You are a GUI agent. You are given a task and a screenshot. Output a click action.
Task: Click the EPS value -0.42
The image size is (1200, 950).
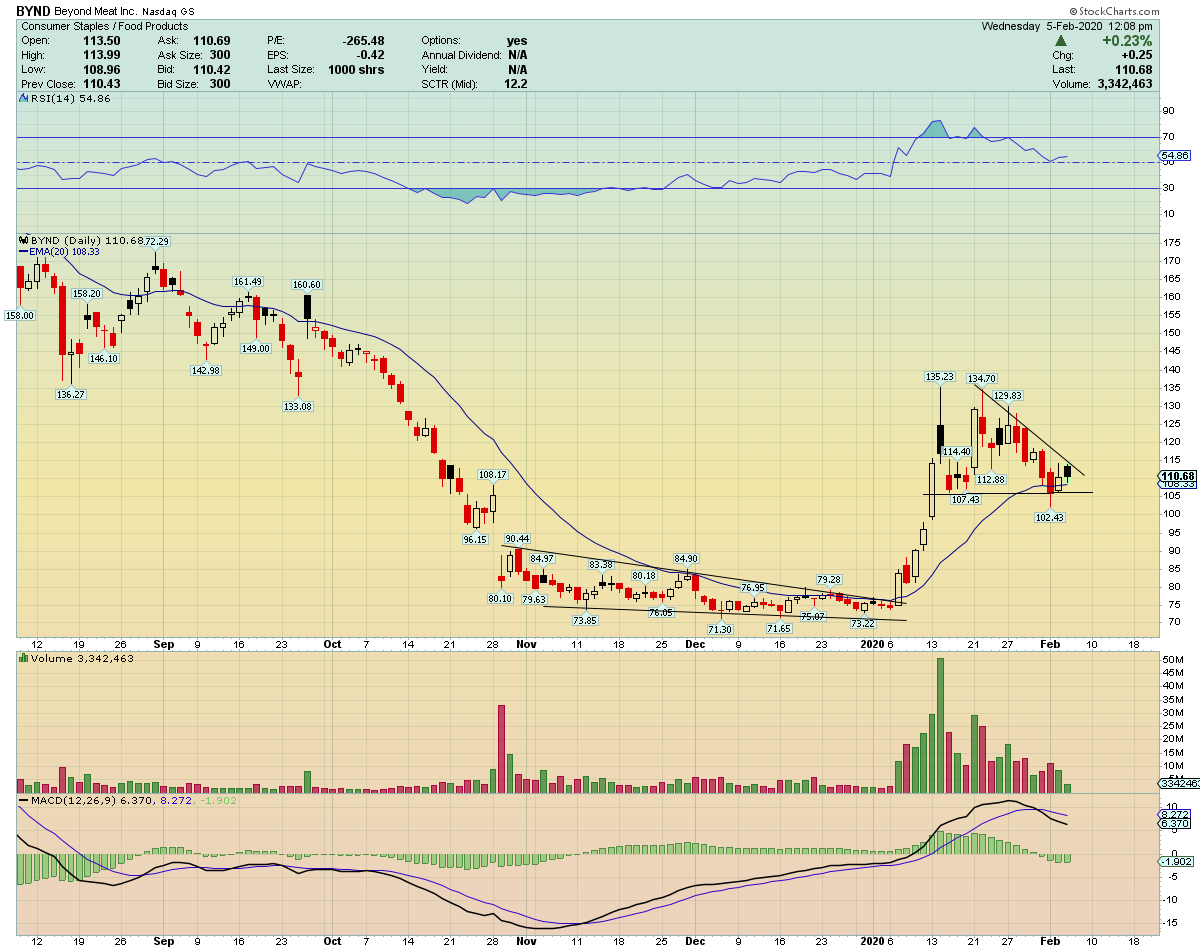[x=371, y=54]
